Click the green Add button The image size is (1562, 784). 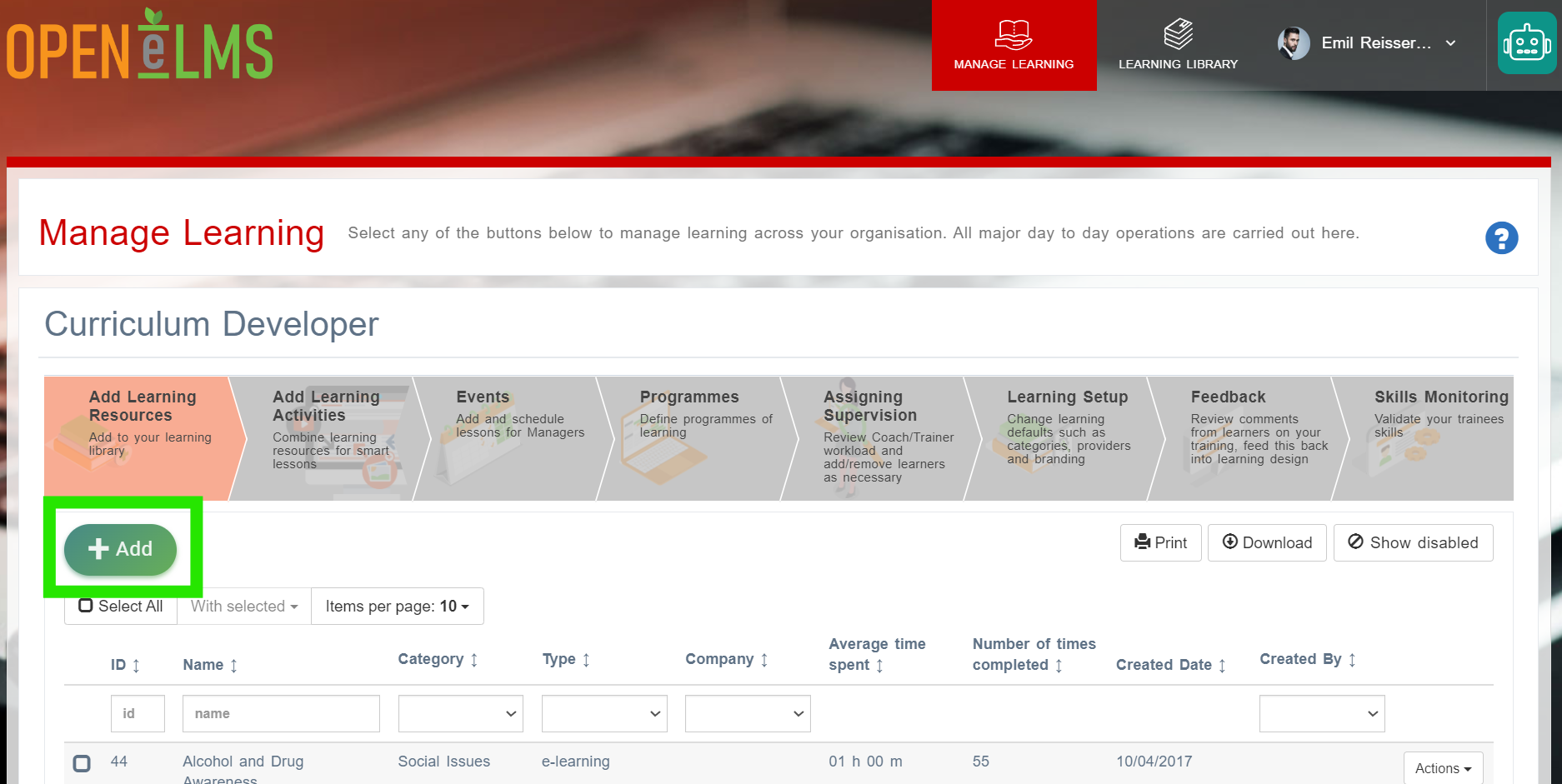[x=120, y=549]
